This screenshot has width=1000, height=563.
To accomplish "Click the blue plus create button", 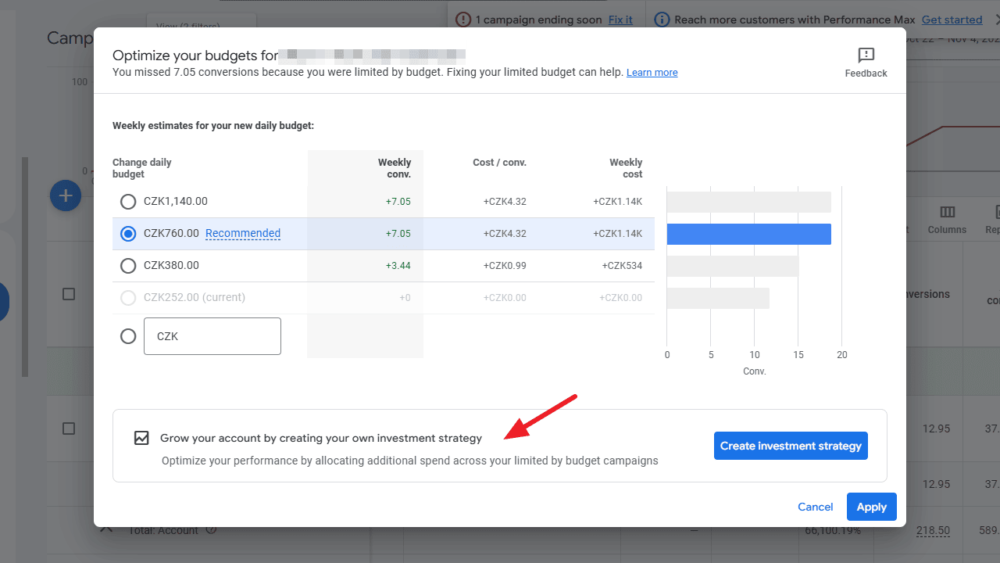I will coord(65,196).
